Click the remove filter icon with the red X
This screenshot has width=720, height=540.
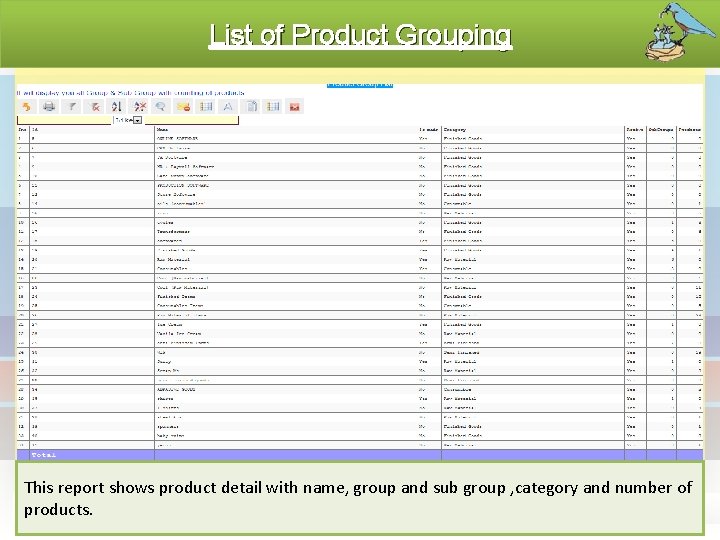pos(94,107)
